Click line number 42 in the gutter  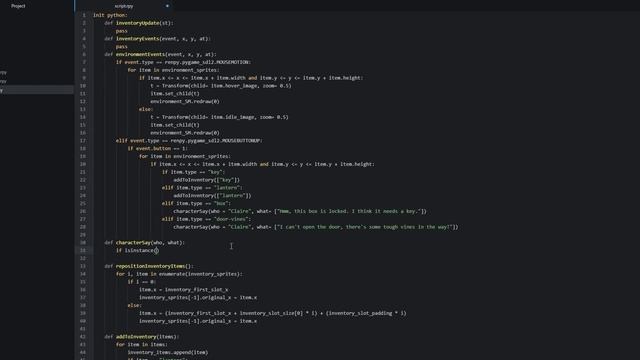(x=83, y=337)
